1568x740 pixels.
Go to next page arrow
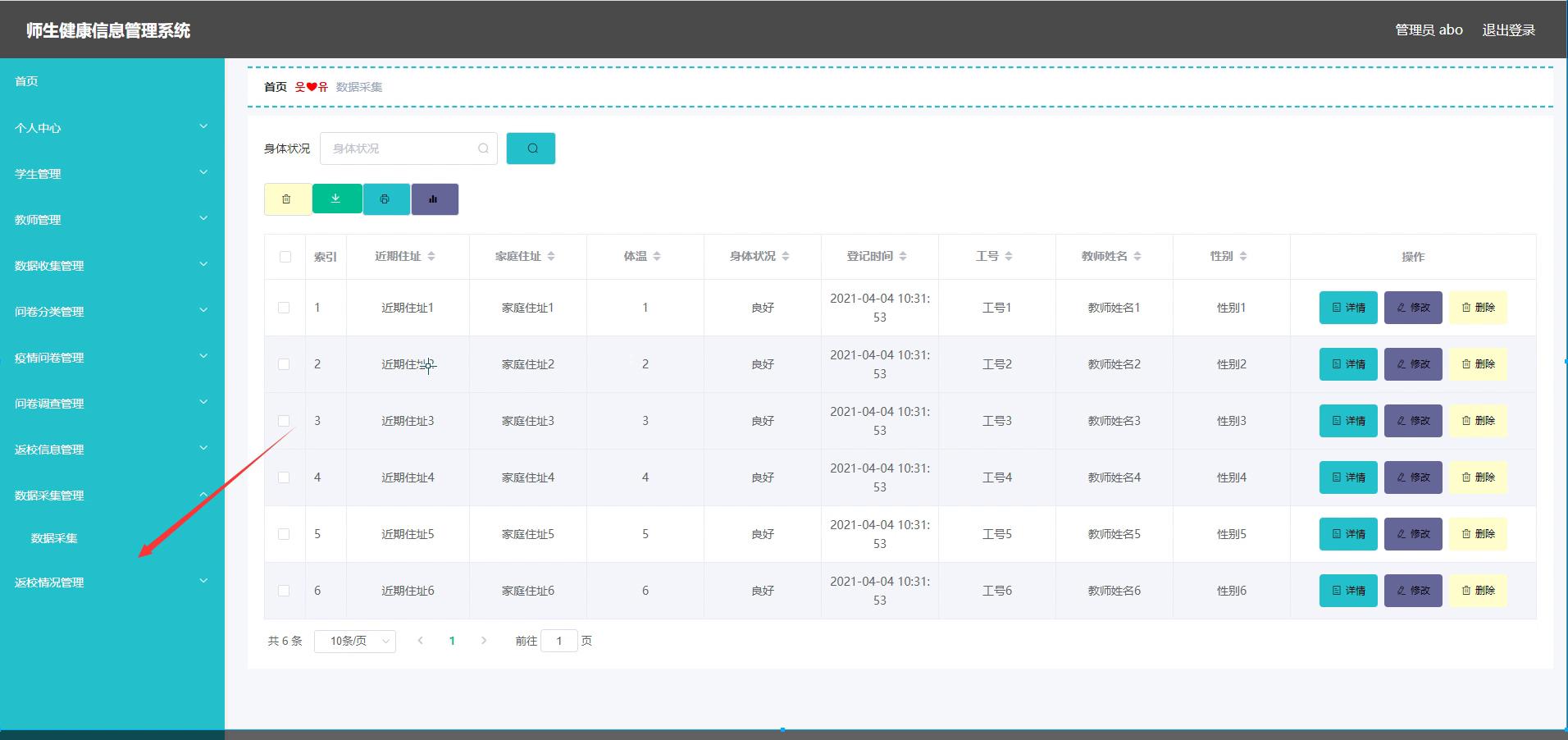point(484,641)
